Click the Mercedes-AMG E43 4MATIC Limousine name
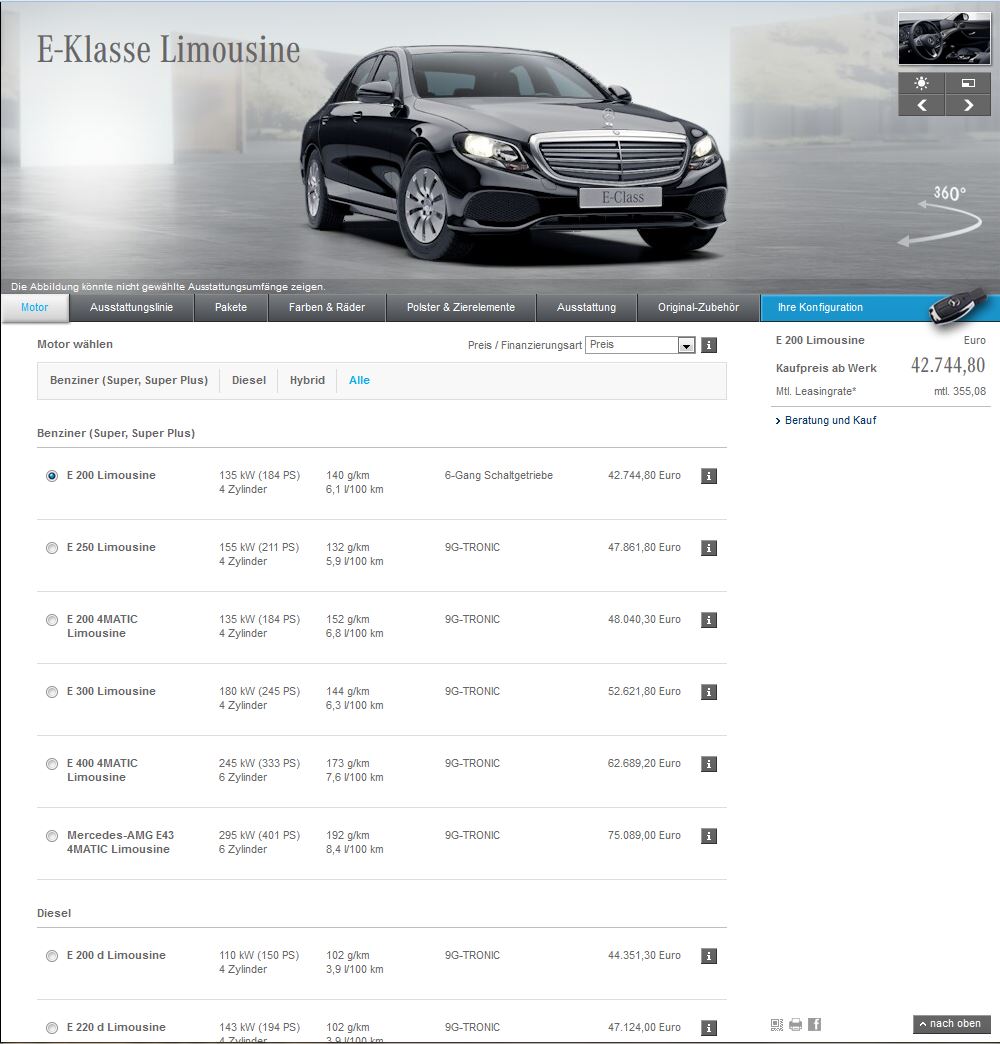Screen dimensions: 1000x1044 pyautogui.click(x=120, y=842)
